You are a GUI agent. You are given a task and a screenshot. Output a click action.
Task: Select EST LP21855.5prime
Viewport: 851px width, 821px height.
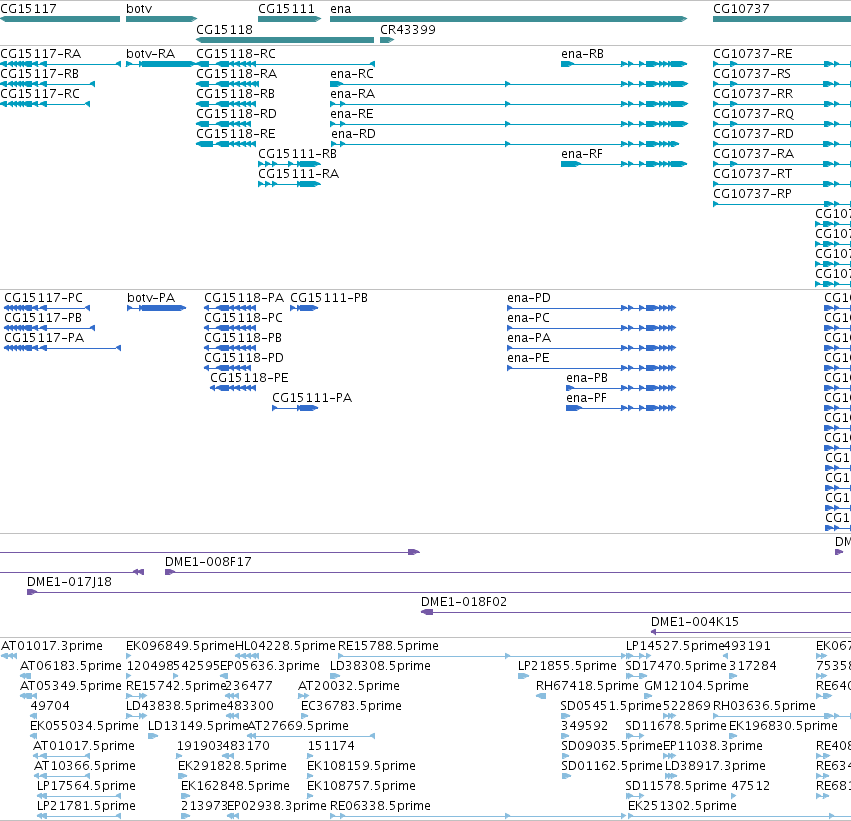click(x=523, y=676)
